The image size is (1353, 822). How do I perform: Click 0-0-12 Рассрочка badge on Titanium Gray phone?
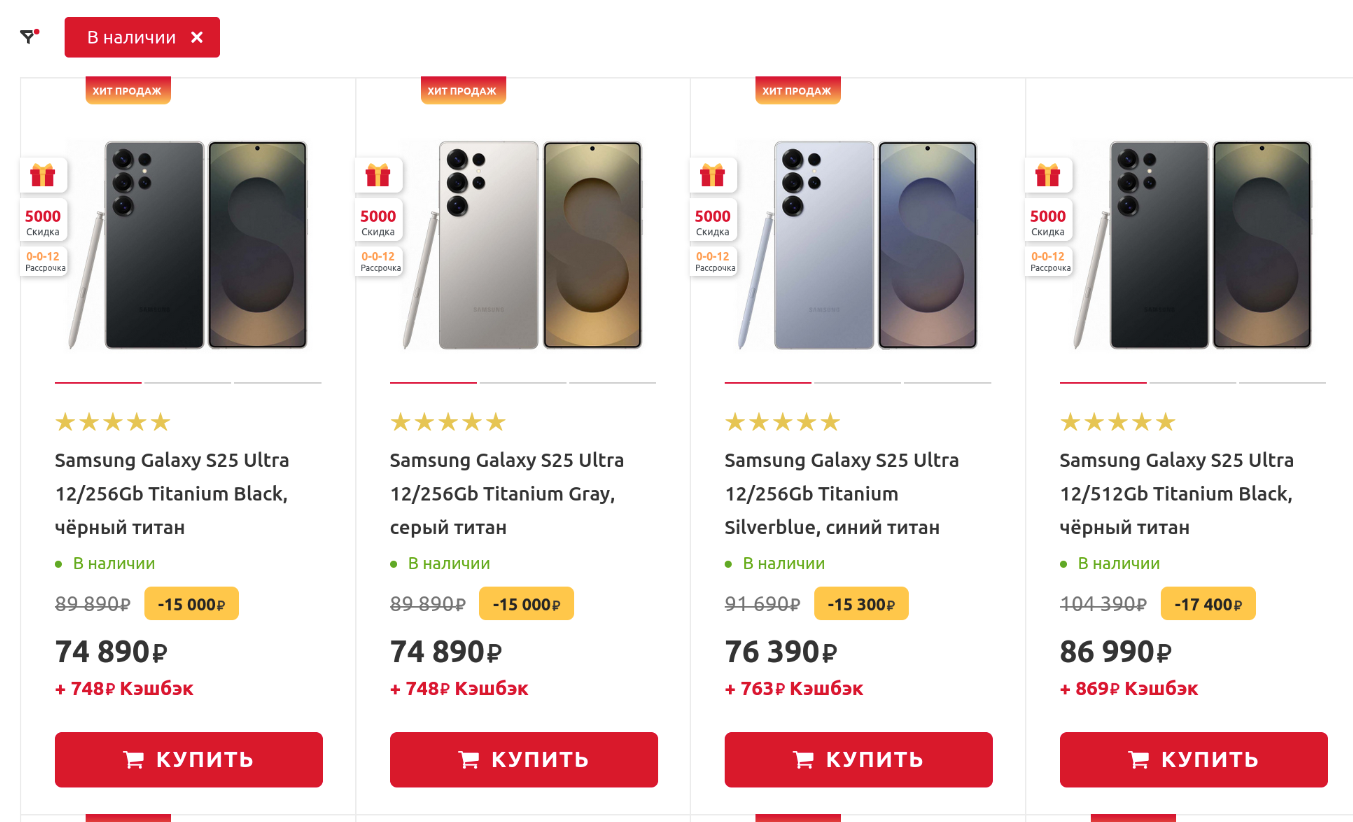click(379, 261)
